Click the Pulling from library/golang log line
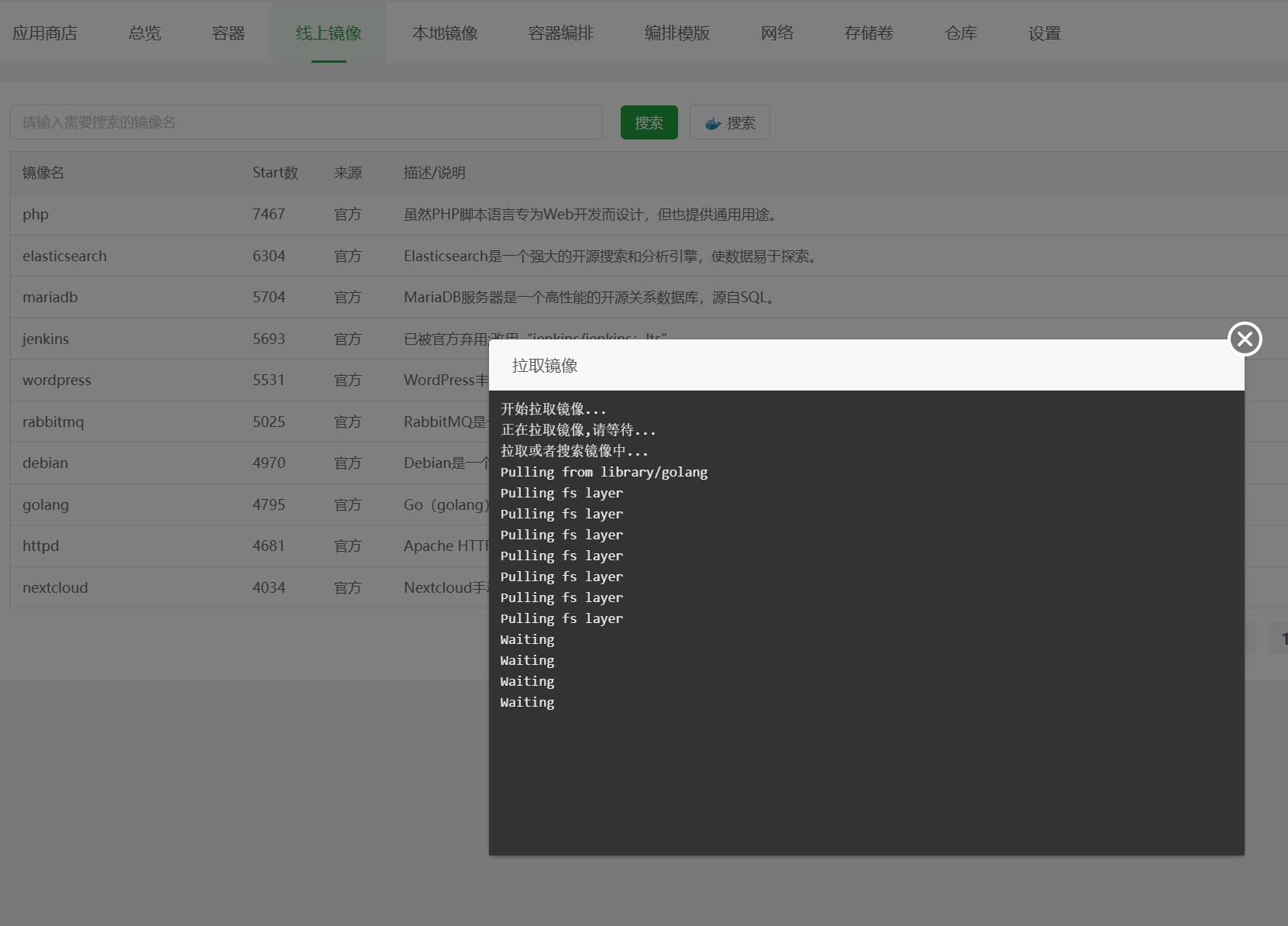Image resolution: width=1288 pixels, height=926 pixels. [604, 472]
